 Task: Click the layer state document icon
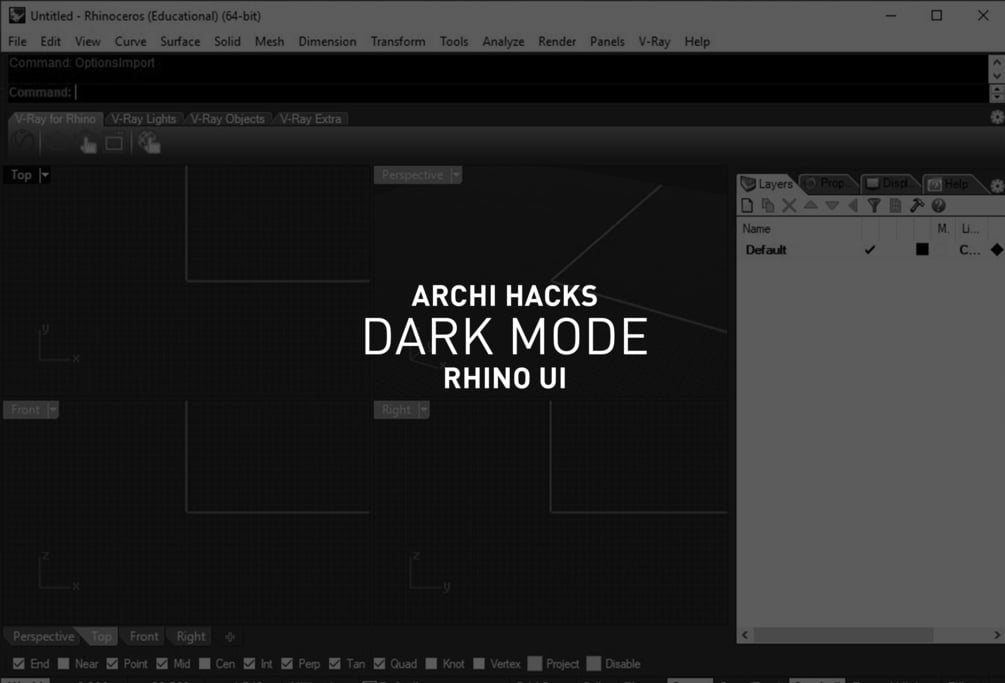click(x=895, y=205)
